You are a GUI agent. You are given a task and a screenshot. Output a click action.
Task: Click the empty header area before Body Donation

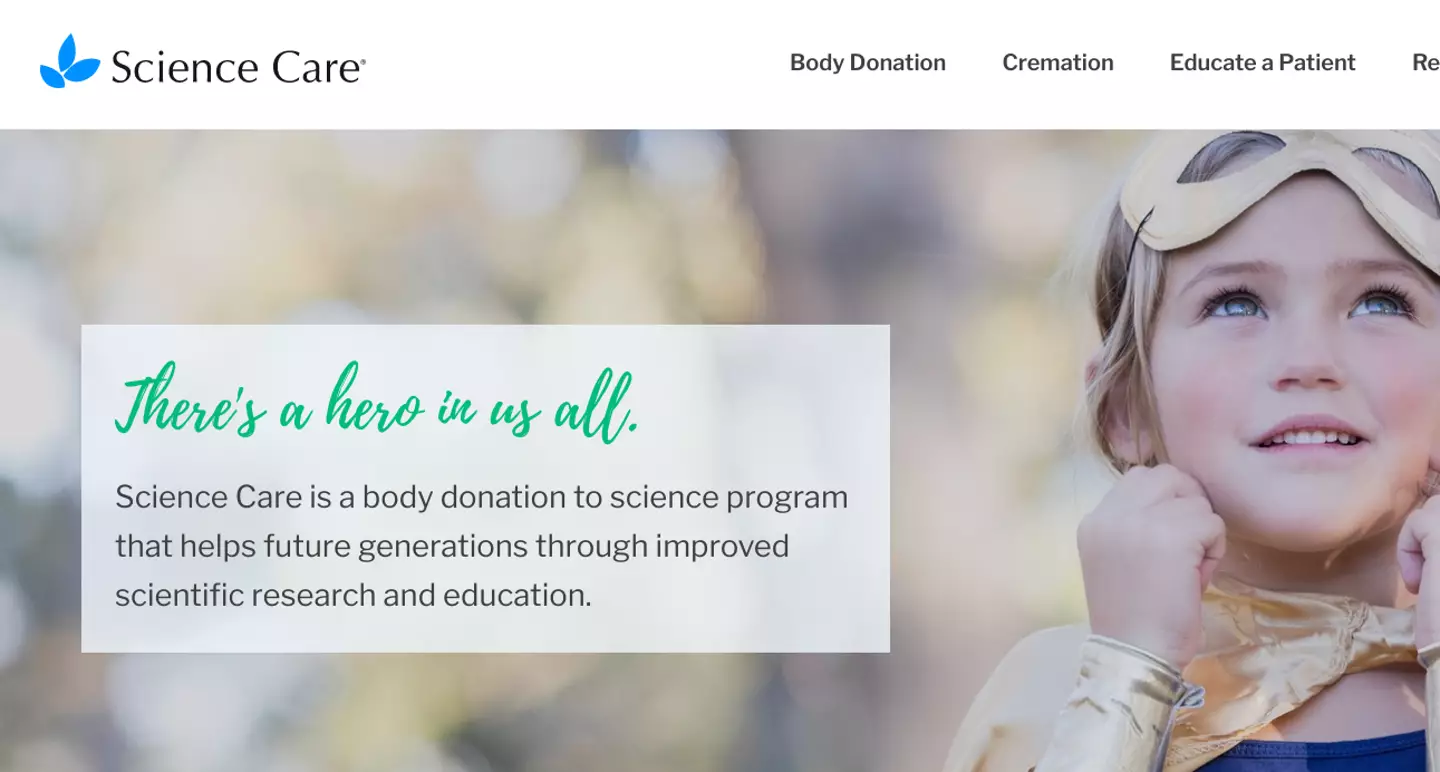(578, 64)
